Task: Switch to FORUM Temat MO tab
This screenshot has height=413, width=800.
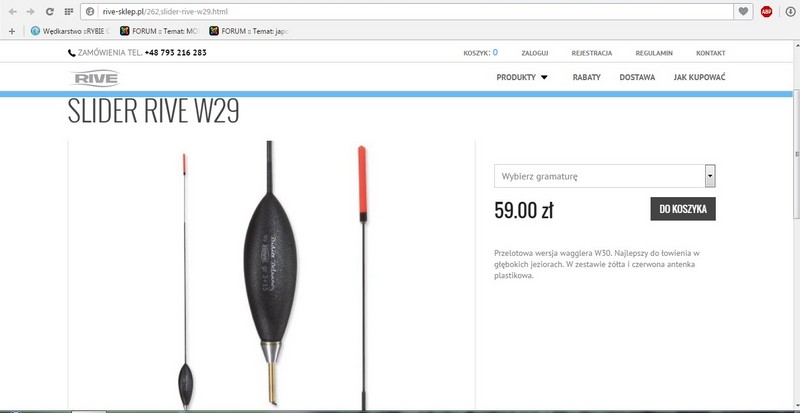Action: point(159,31)
